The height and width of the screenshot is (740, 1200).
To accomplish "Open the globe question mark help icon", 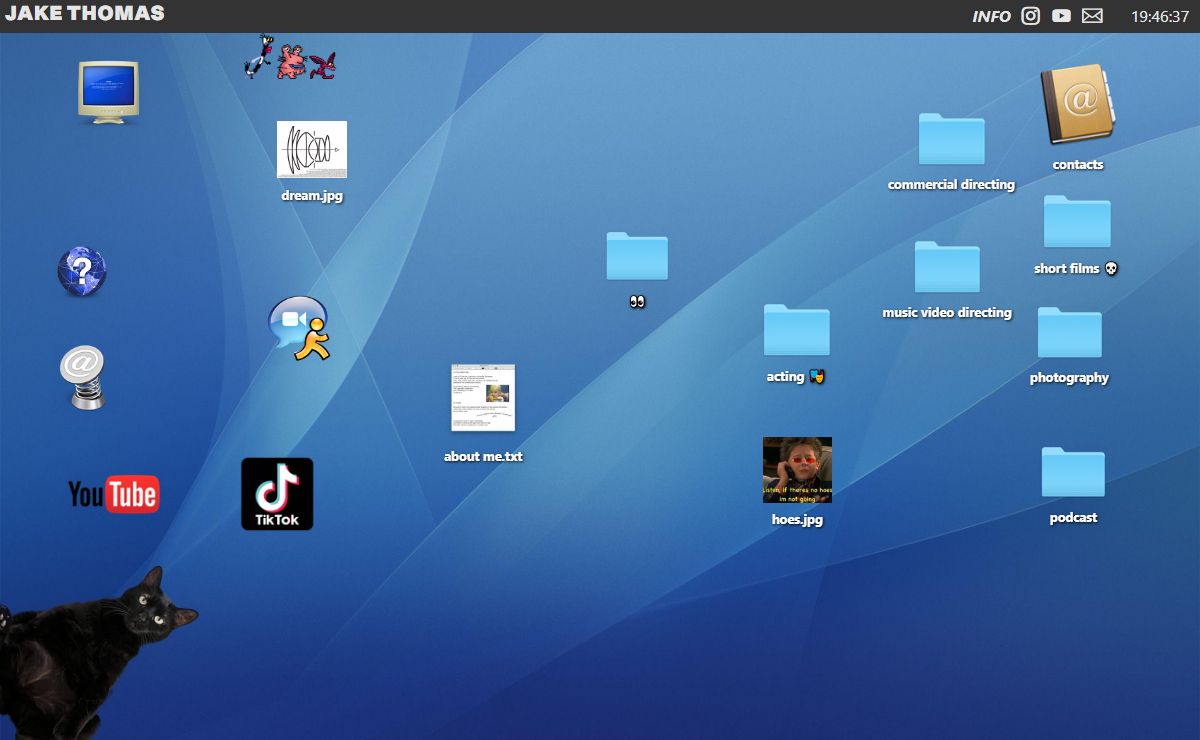I will [x=82, y=271].
